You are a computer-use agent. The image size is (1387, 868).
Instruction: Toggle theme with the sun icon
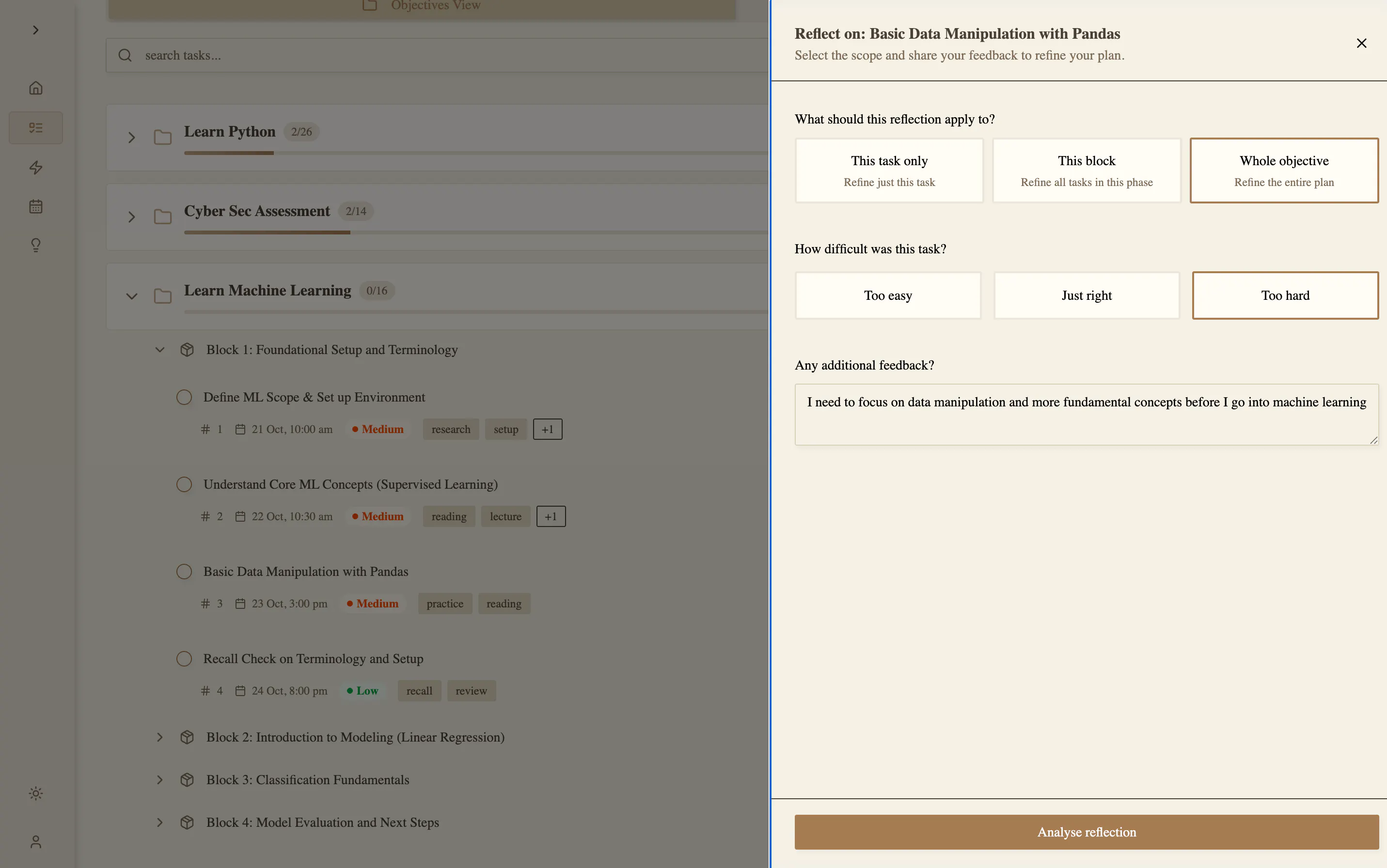[35, 793]
